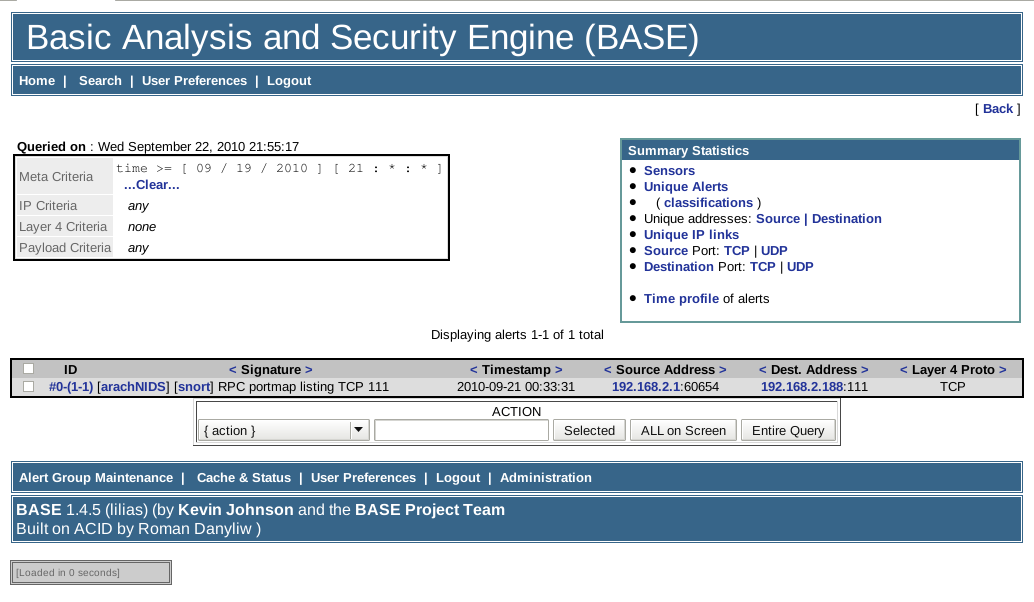Click the '<' sort arrow before Layer 4 Proto

(904, 370)
